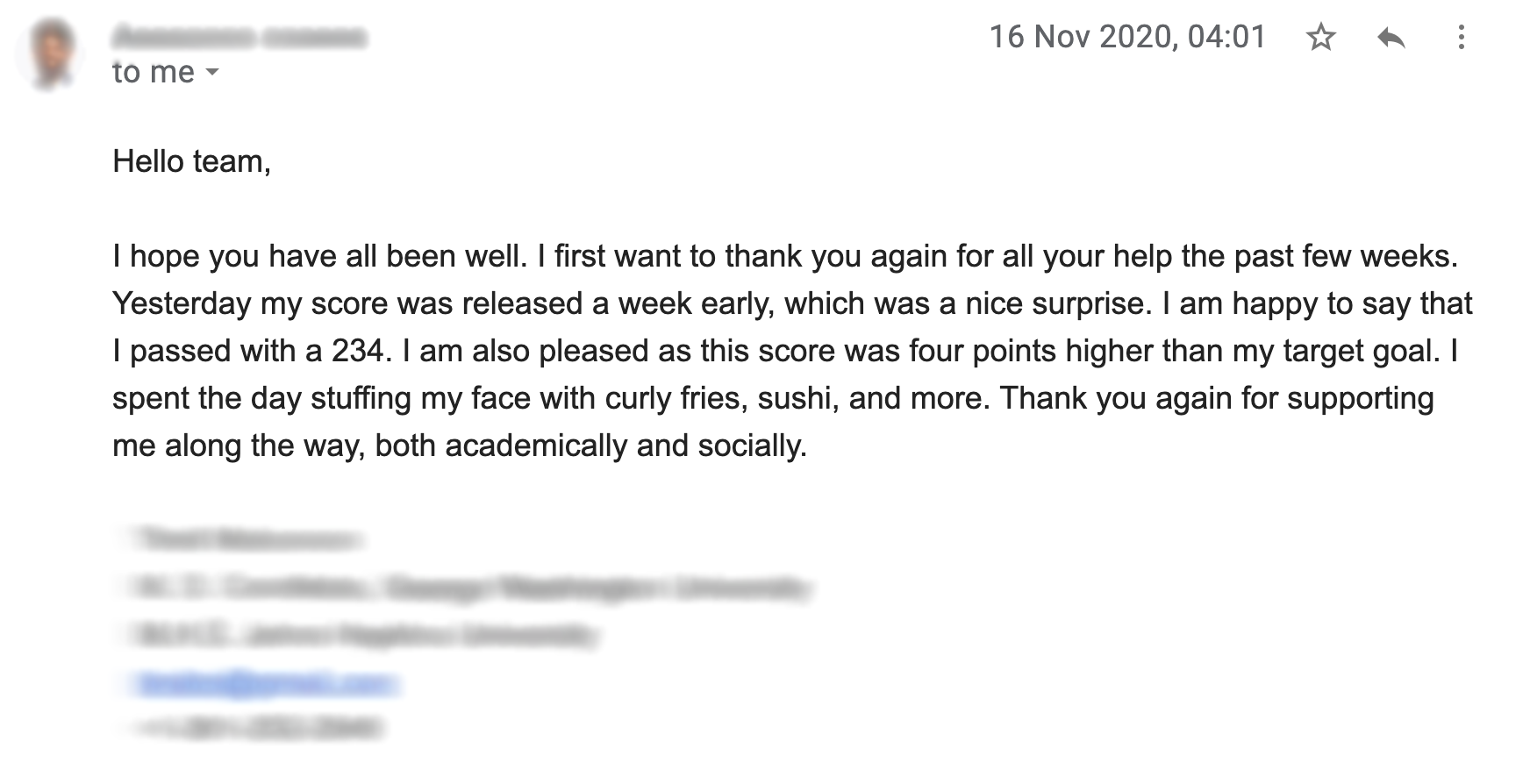Select the 16 Nov 2020 timestamp
The image size is (1530, 784).
(1127, 37)
